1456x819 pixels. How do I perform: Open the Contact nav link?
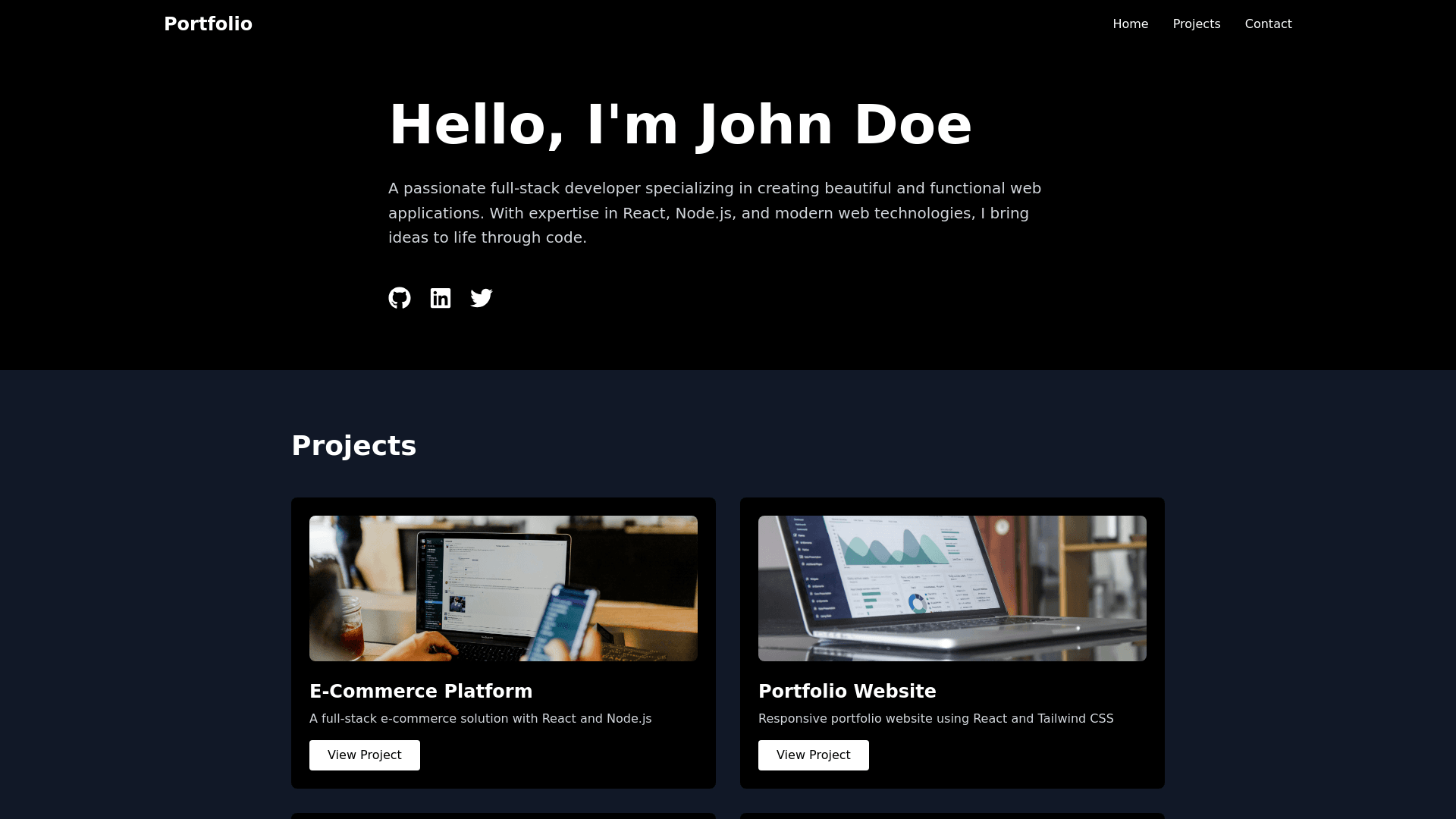1268,24
